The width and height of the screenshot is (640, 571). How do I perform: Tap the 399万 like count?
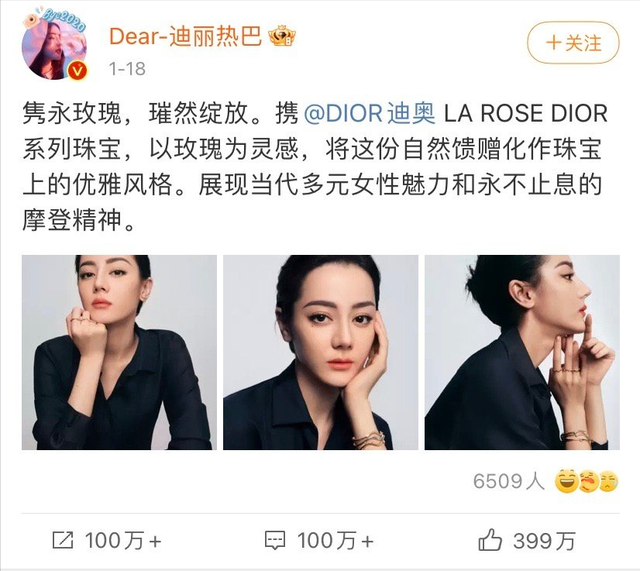pos(544,541)
